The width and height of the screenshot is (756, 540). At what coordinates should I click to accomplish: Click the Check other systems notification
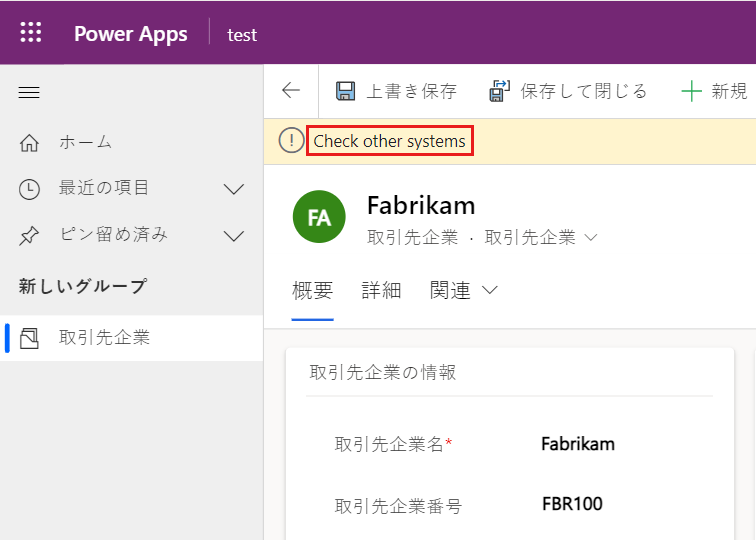click(389, 141)
